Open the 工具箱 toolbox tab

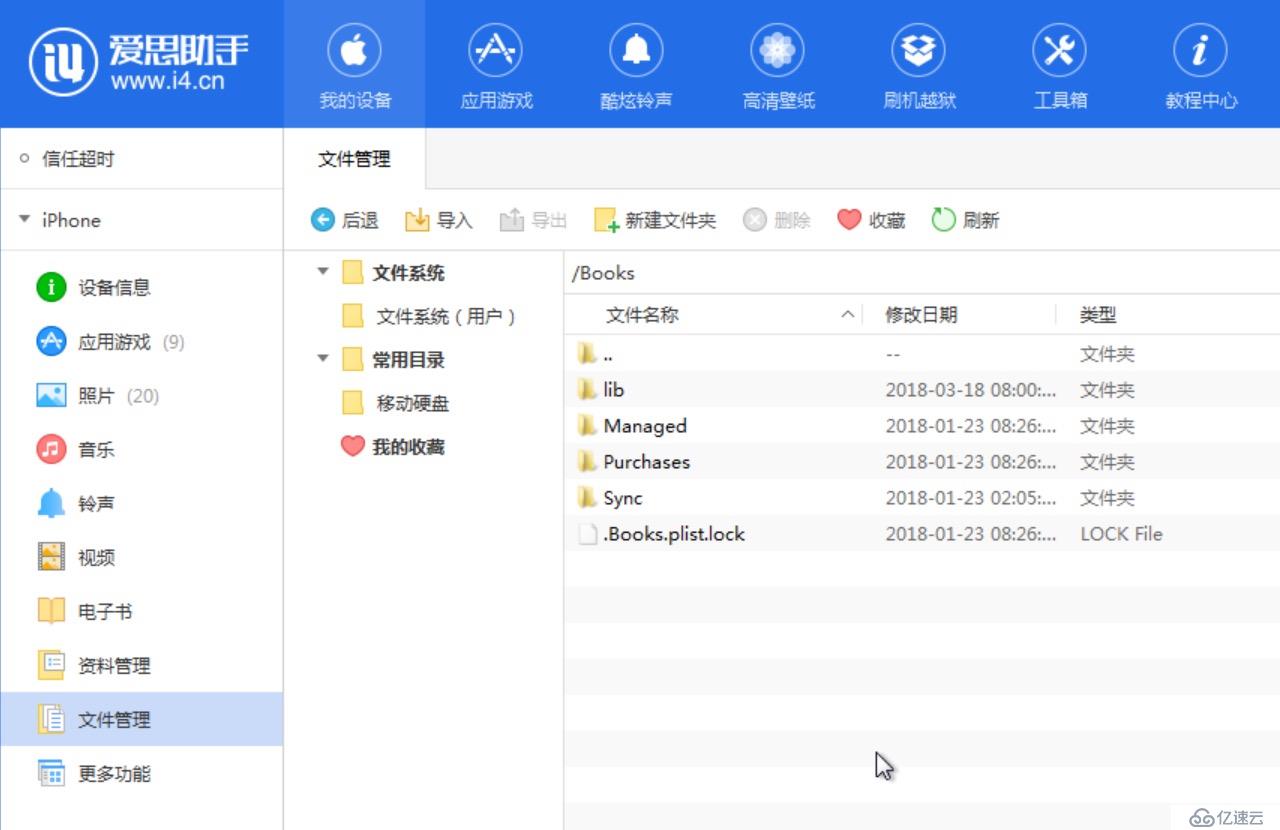[1060, 66]
